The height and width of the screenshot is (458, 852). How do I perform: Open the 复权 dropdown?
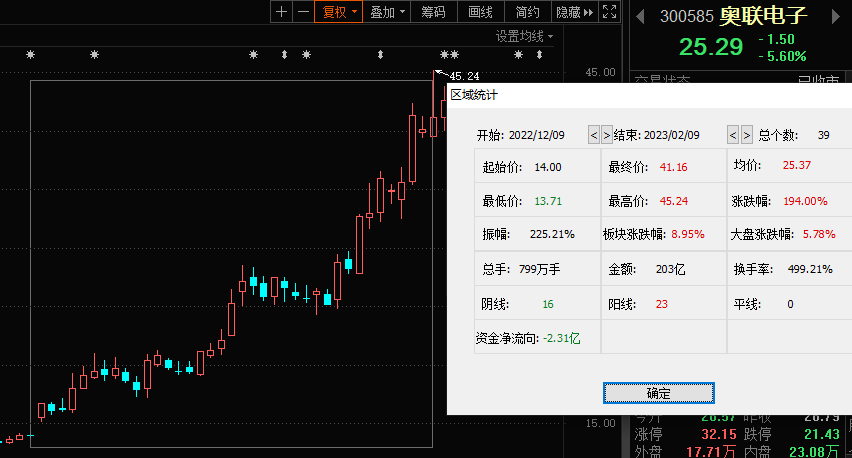(x=339, y=11)
